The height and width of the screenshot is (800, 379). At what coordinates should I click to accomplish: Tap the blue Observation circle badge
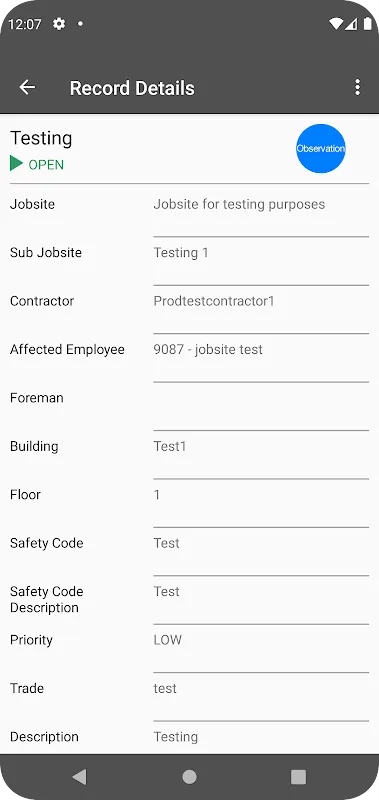[321, 148]
